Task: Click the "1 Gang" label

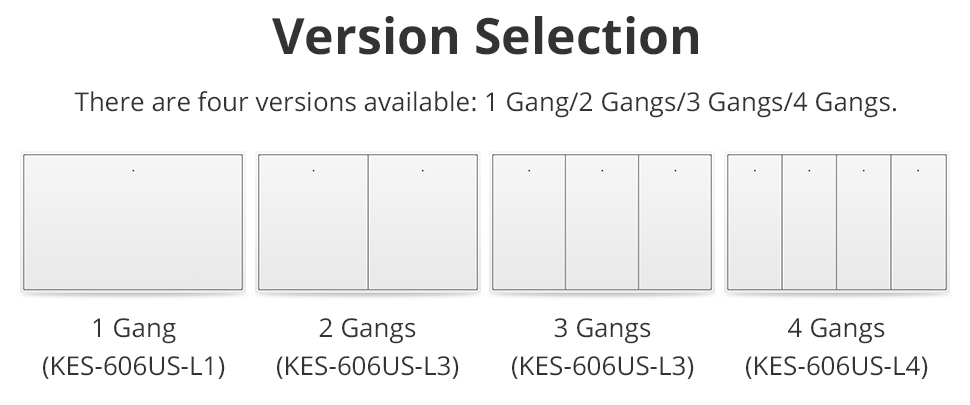Action: click(133, 328)
